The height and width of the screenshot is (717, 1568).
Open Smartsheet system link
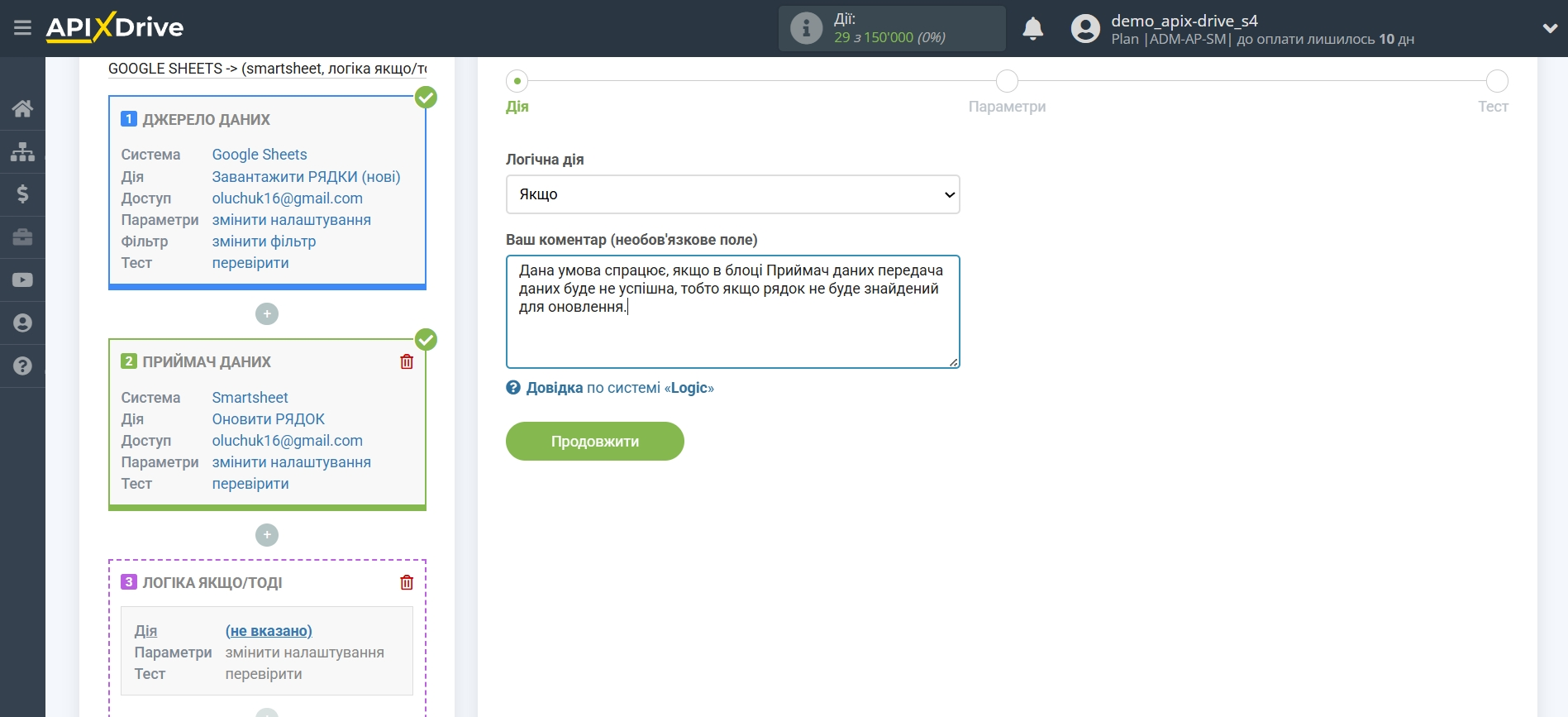tap(250, 398)
